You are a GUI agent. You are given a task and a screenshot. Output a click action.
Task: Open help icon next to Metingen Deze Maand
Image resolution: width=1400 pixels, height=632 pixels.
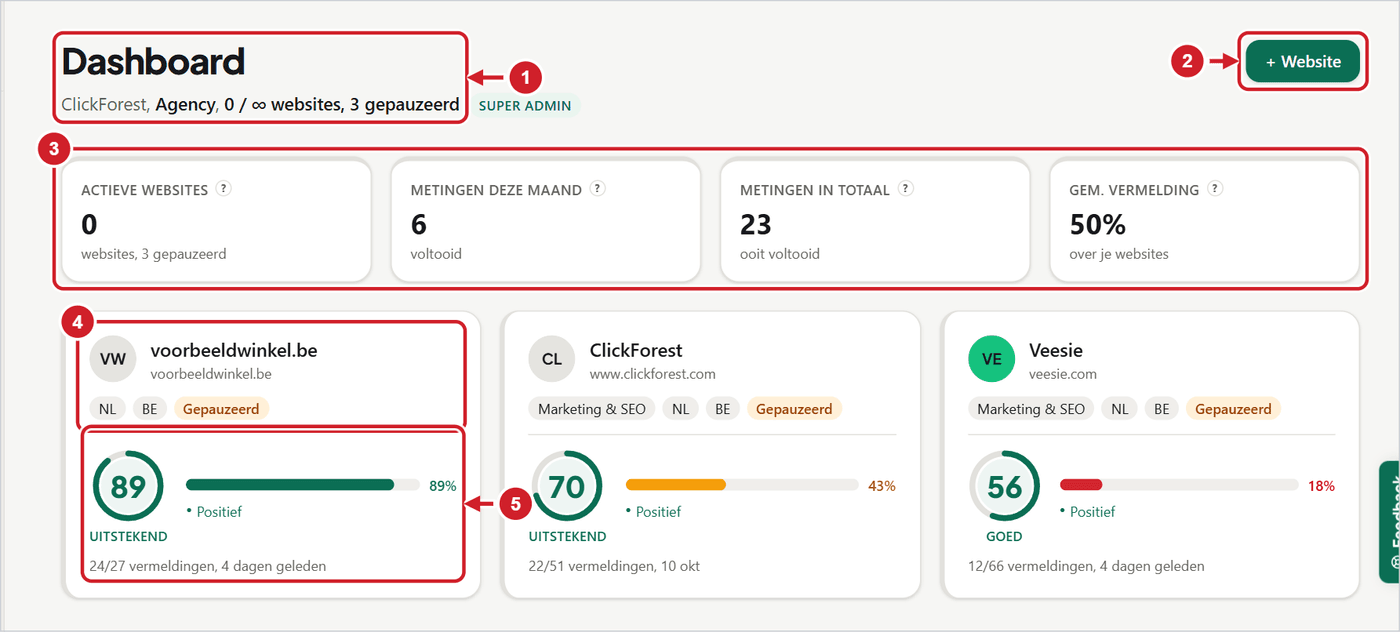pos(597,189)
